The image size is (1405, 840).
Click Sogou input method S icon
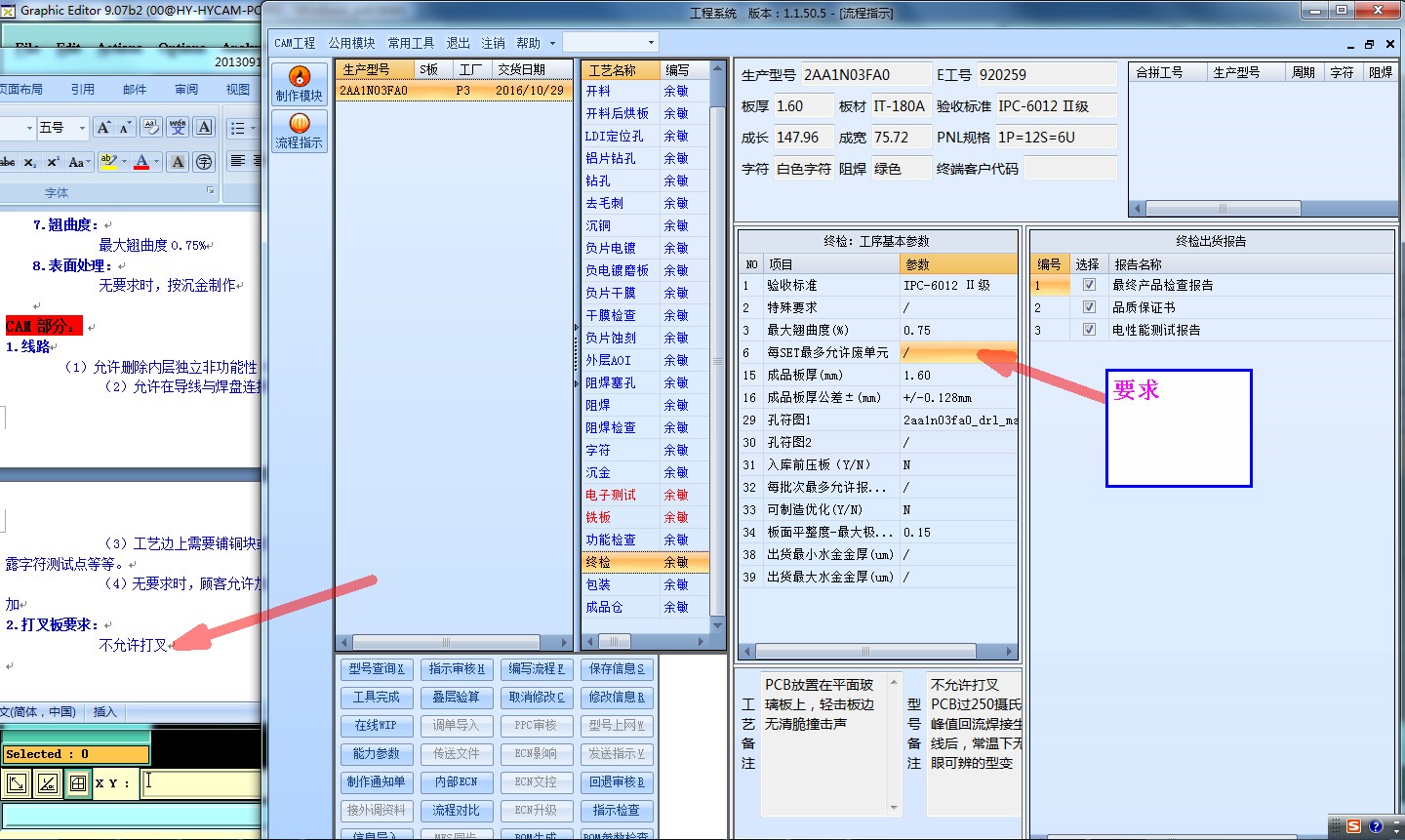[1353, 826]
